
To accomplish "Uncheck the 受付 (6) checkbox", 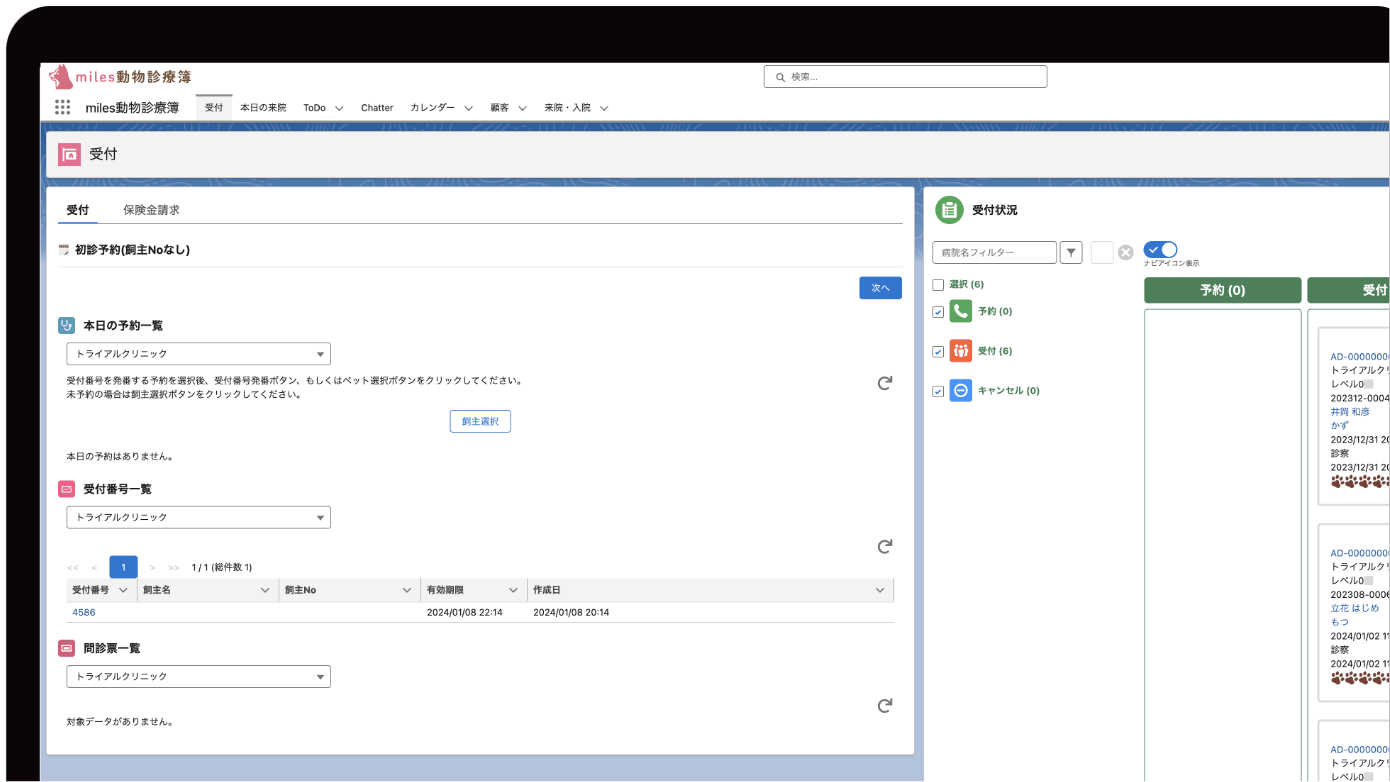I will click(x=938, y=352).
